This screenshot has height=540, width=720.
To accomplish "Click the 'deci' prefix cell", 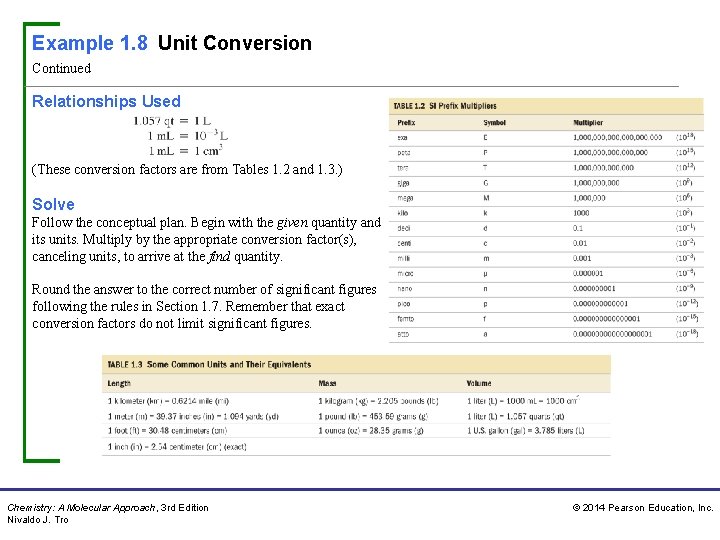I will [x=404, y=228].
